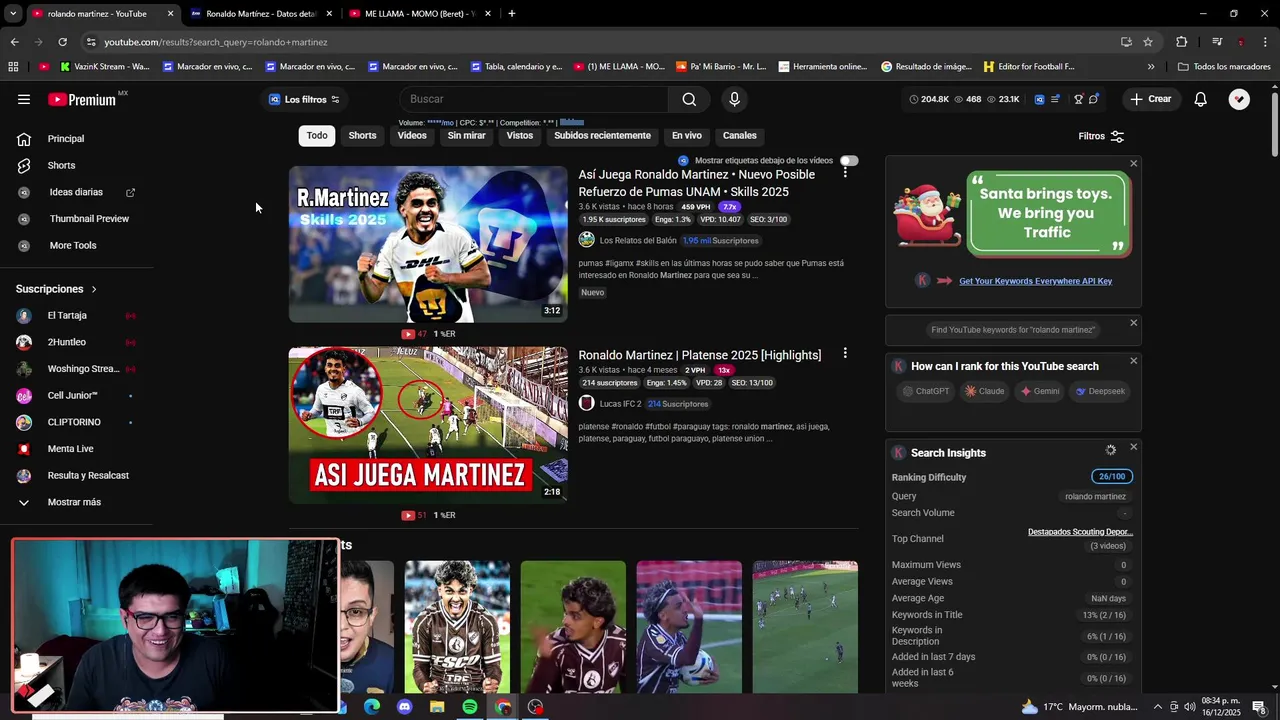The image size is (1280, 720).
Task: Bookmark this page with star icon
Action: 1148,42
